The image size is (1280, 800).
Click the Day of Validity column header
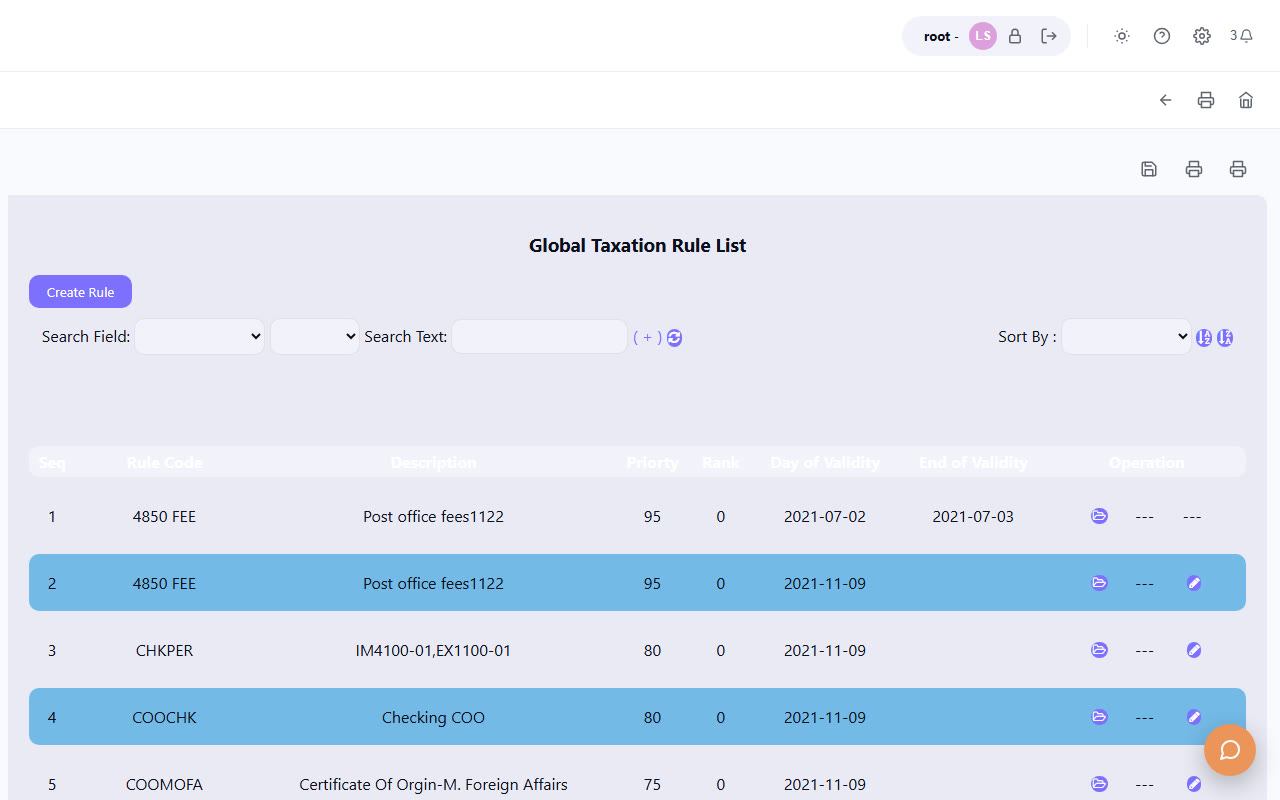825,463
